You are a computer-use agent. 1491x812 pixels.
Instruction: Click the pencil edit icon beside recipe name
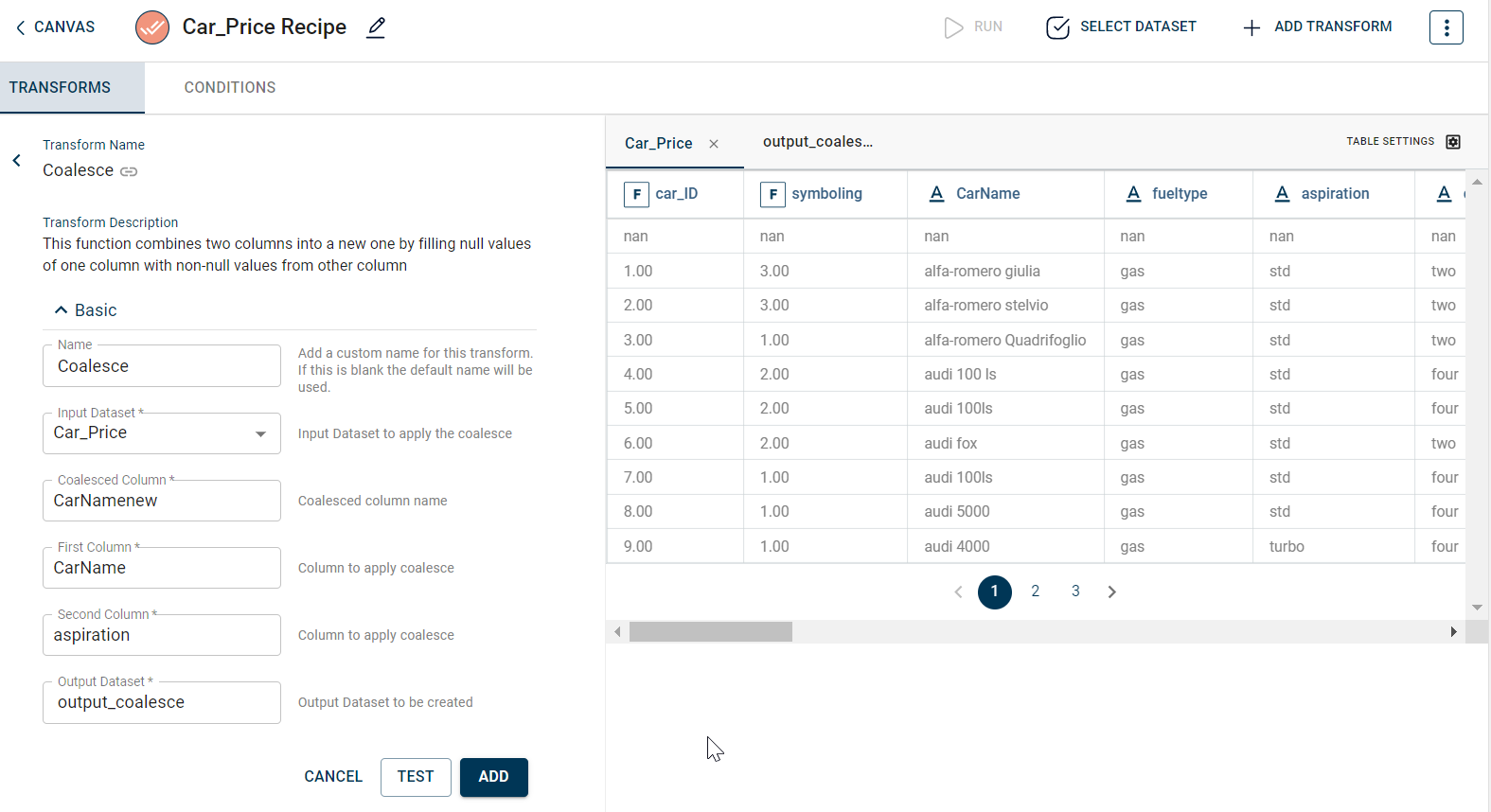(376, 27)
